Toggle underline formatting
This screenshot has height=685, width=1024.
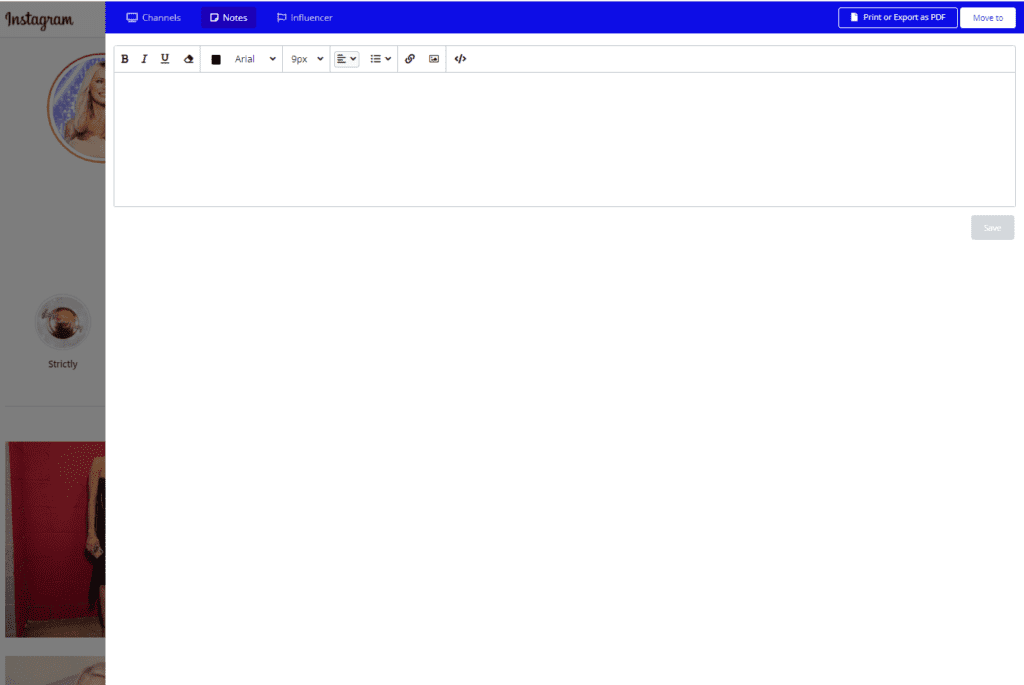165,58
